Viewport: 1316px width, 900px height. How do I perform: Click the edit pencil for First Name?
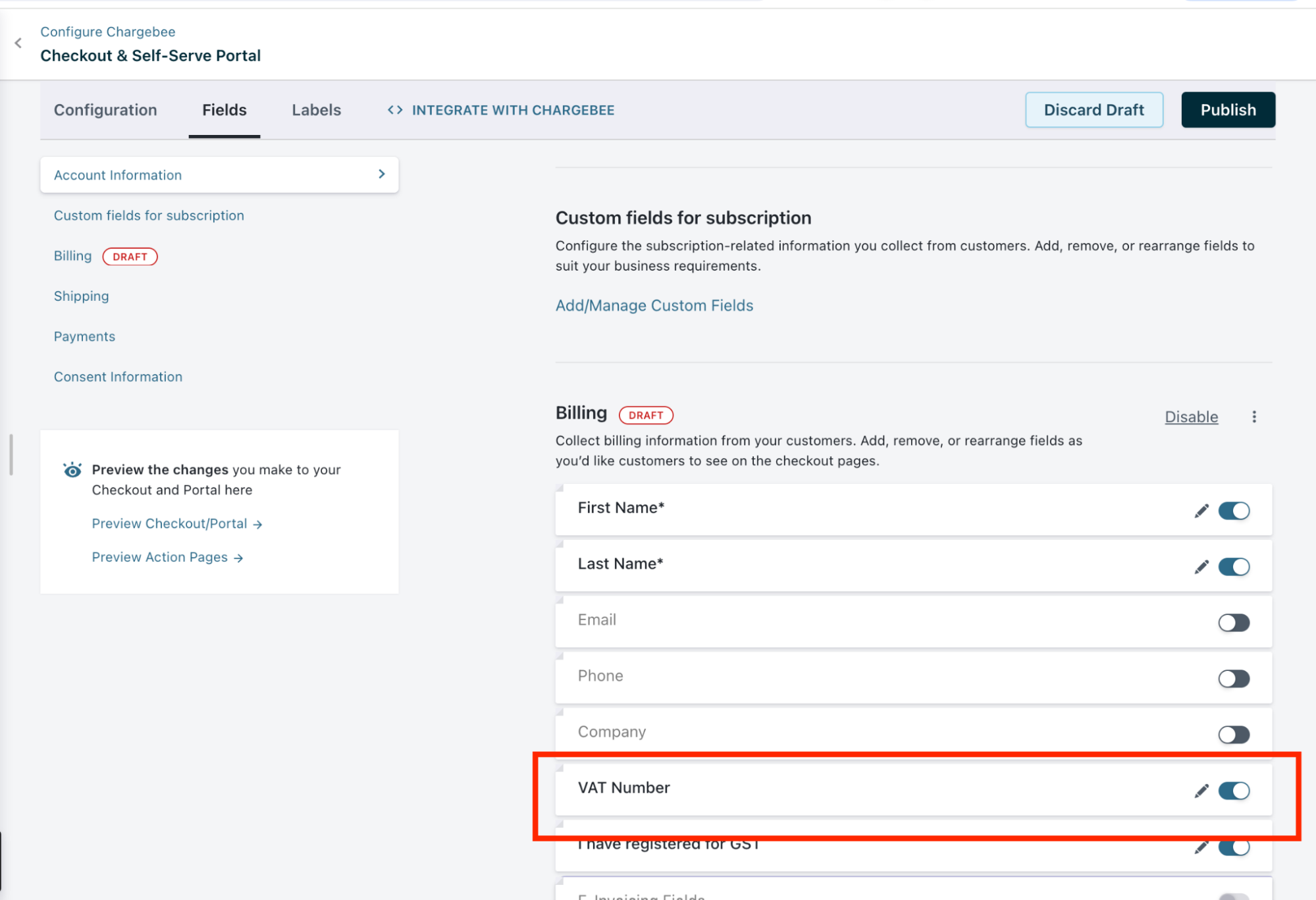[x=1201, y=511]
